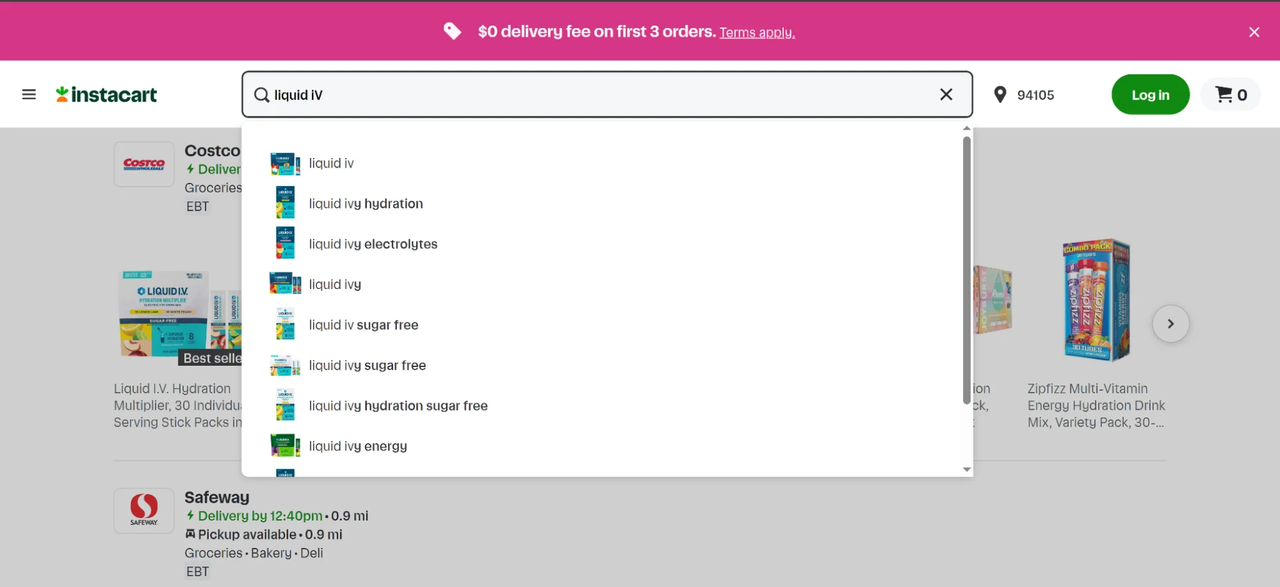Show next products with carousel arrow
1280x587 pixels.
[1170, 324]
